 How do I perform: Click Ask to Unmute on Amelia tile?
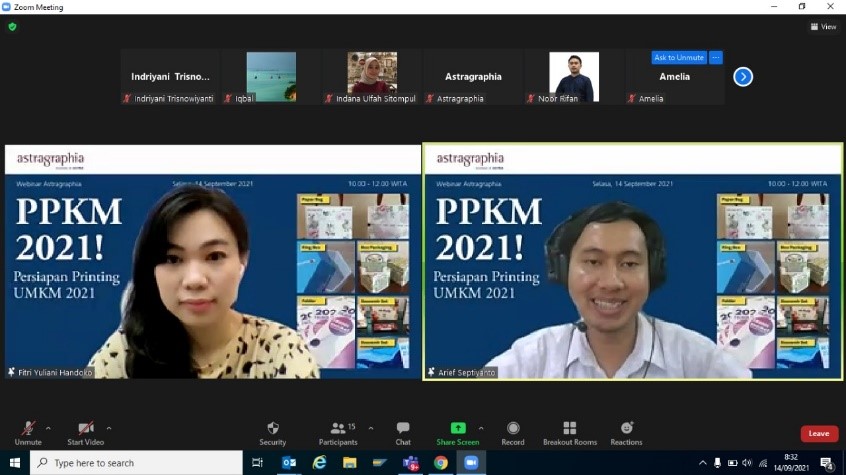[x=679, y=57]
